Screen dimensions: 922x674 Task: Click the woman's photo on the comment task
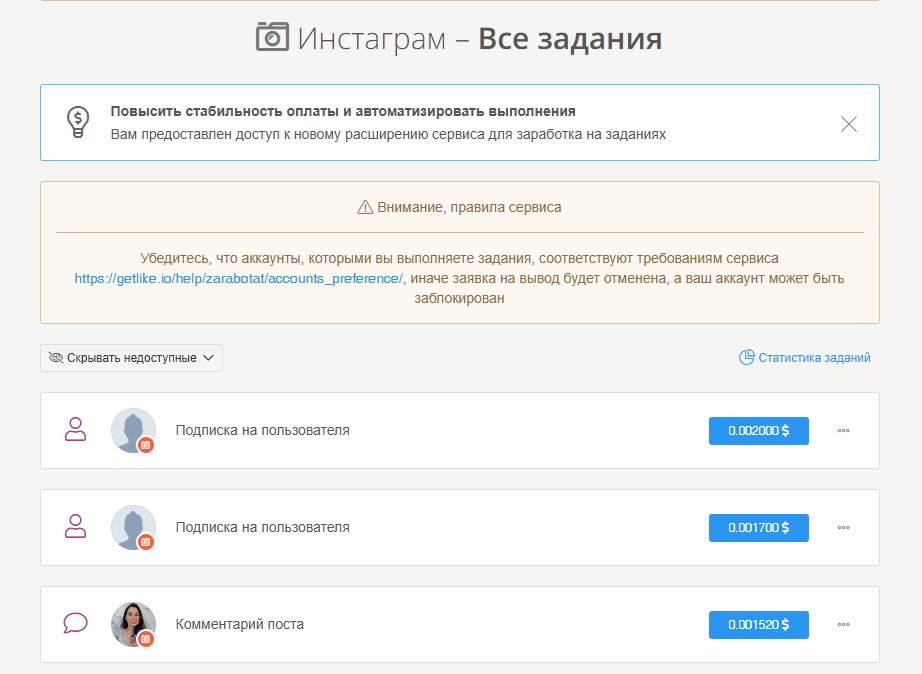(133, 624)
